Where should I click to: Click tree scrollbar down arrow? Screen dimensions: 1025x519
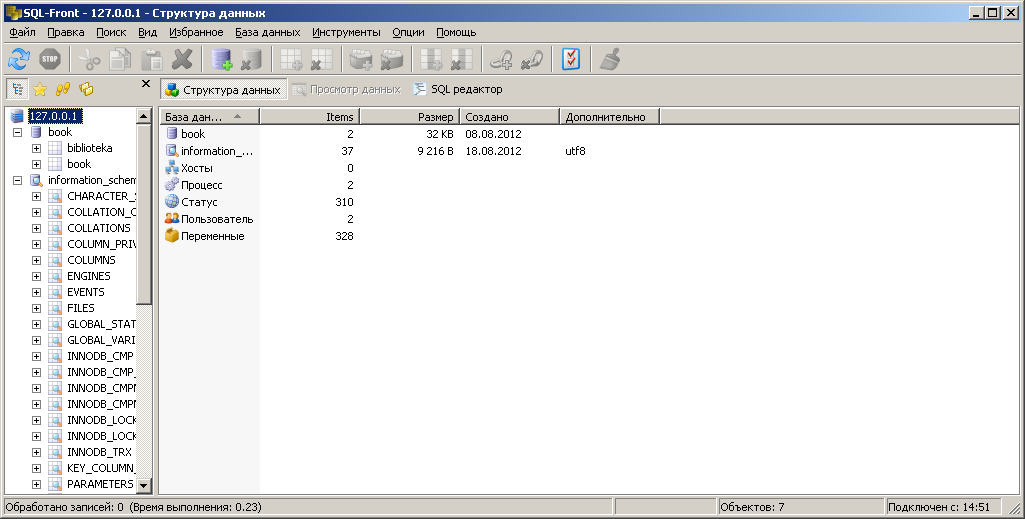click(x=144, y=486)
